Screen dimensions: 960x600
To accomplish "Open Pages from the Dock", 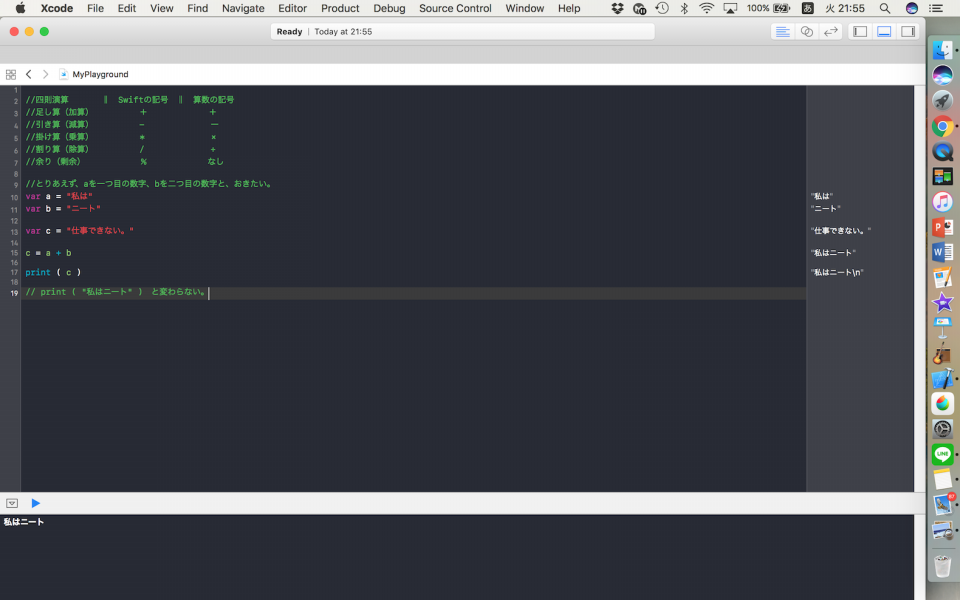I will [942, 277].
